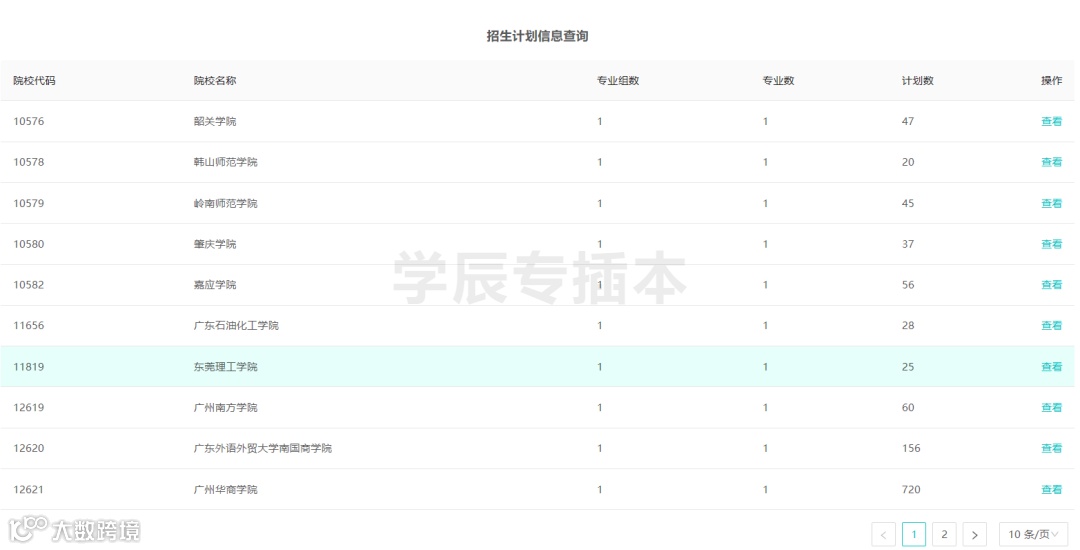Screen dimensions: 1080x550
Task: Open the 10 条/页 page size dropdown
Action: coord(1033,534)
